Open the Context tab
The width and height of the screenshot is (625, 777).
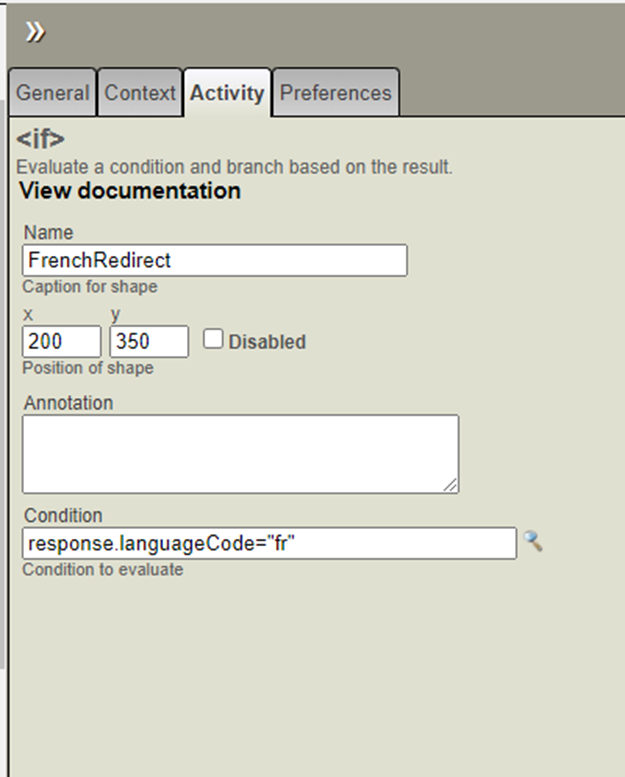pyautogui.click(x=140, y=93)
